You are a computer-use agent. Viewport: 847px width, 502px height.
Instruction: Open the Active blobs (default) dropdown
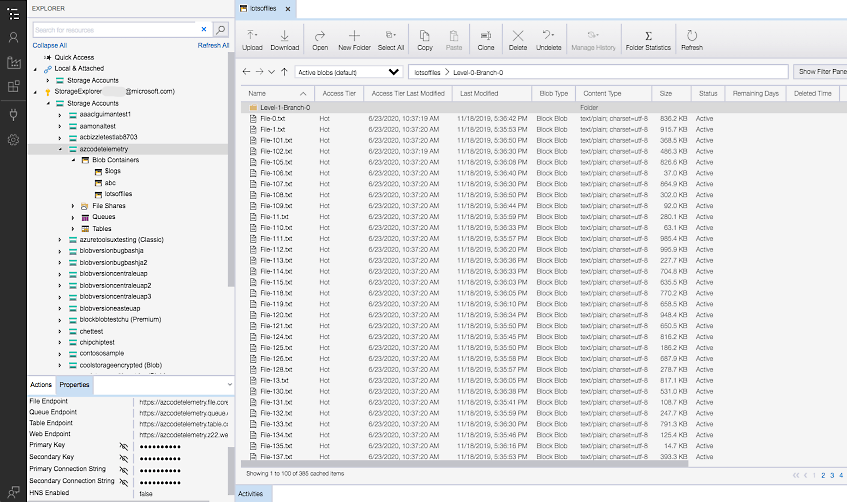350,72
